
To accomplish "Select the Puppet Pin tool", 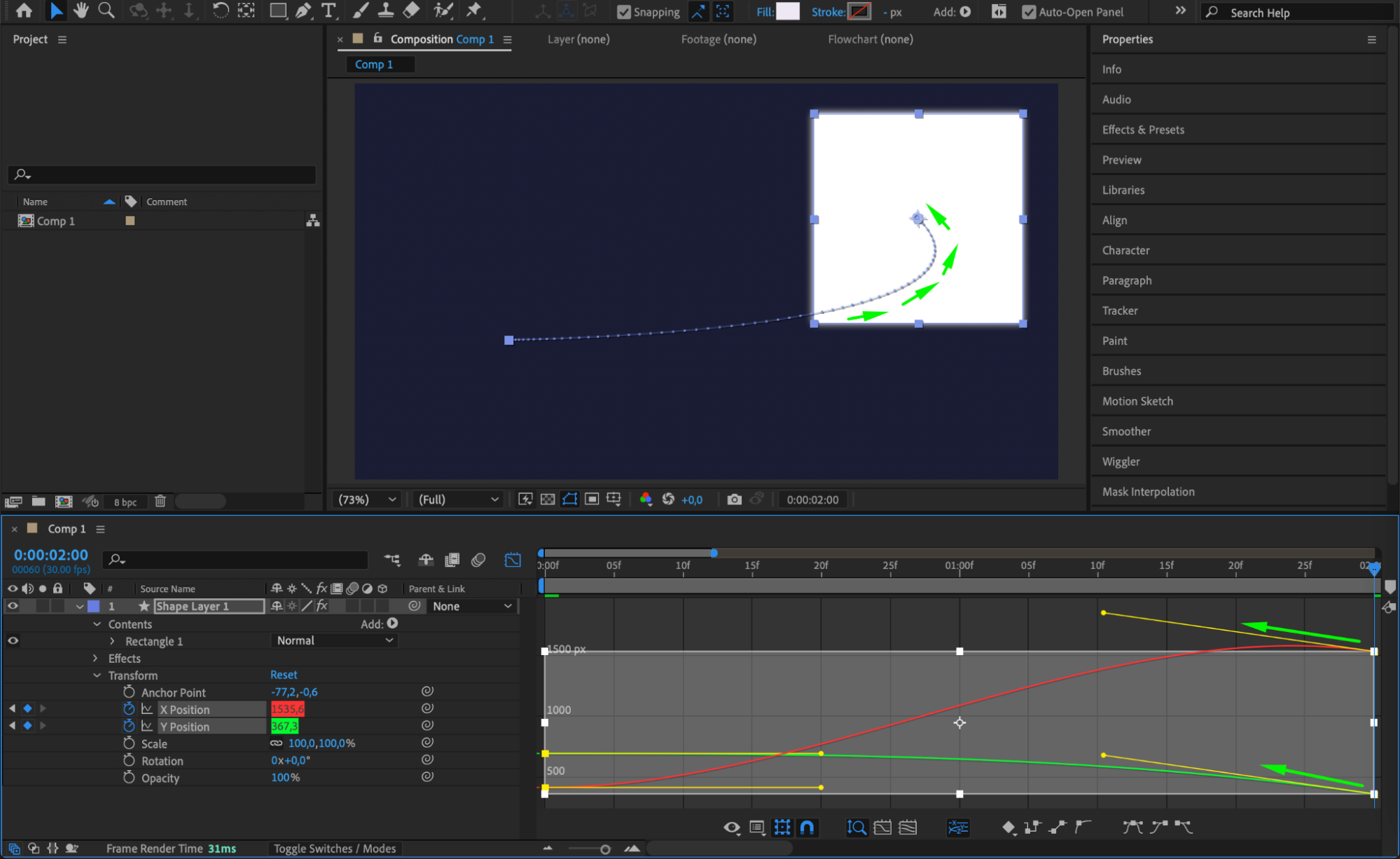I will tap(474, 11).
